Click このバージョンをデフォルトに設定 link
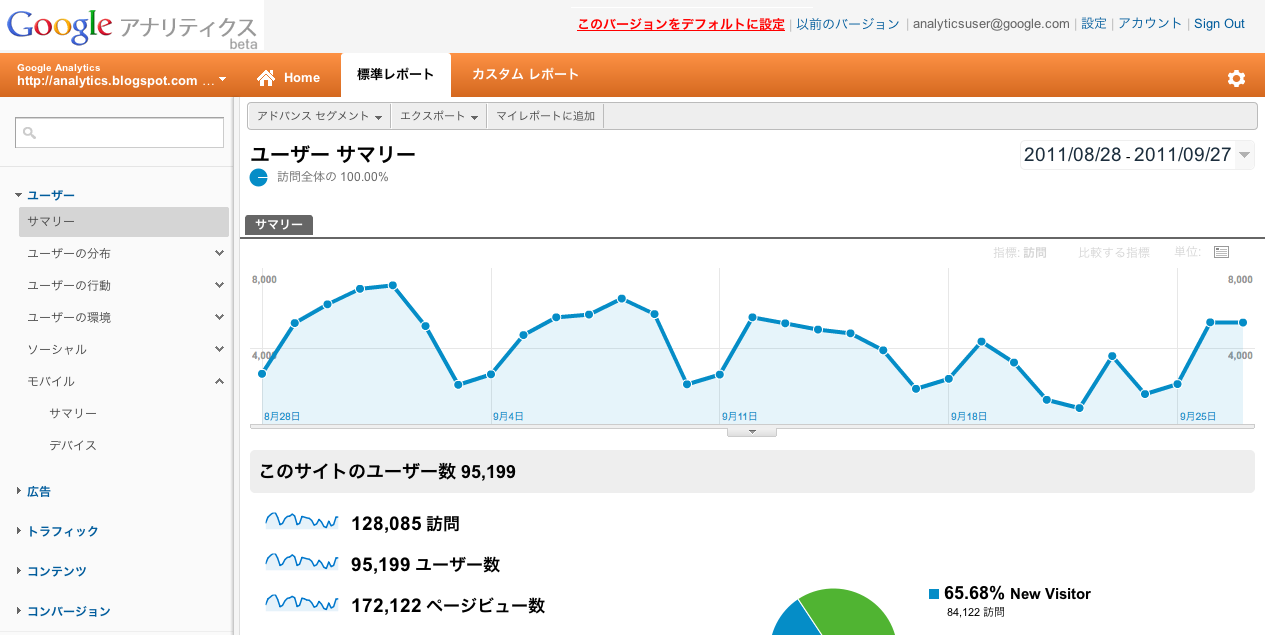The height and width of the screenshot is (635, 1265). [681, 24]
